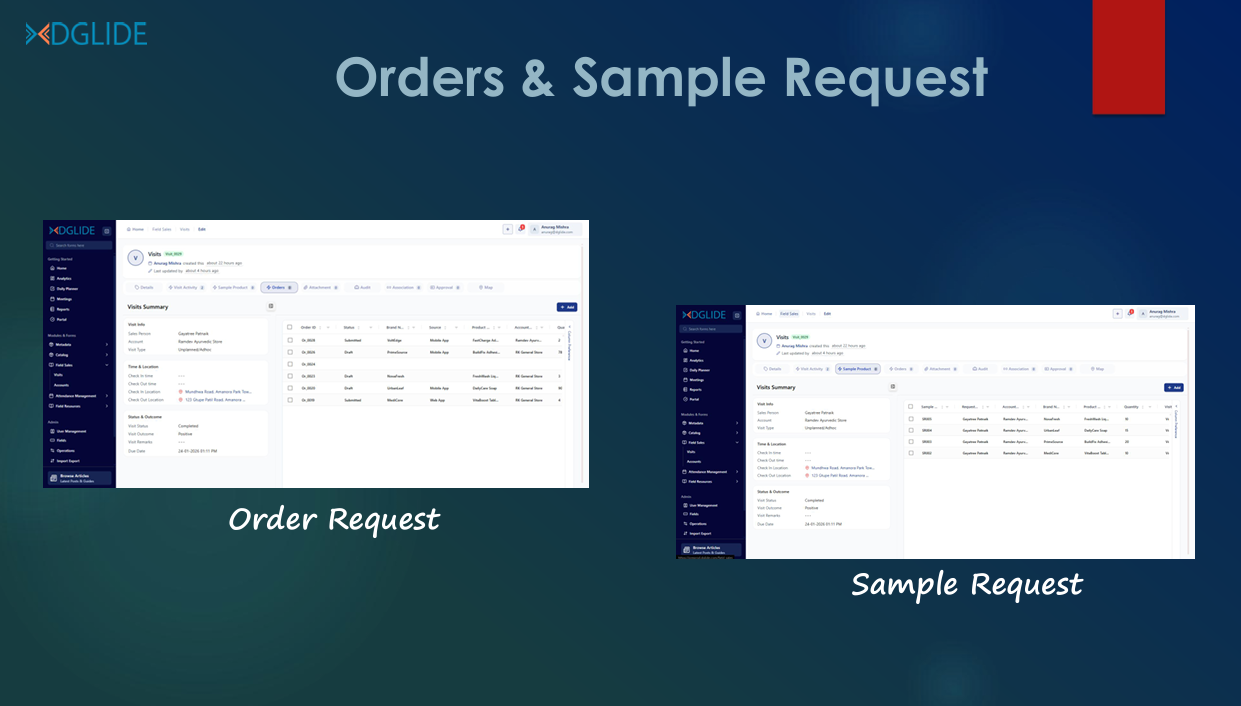Click Search forms field in Sample Request screenshot
This screenshot has height=706, width=1241.
click(711, 329)
